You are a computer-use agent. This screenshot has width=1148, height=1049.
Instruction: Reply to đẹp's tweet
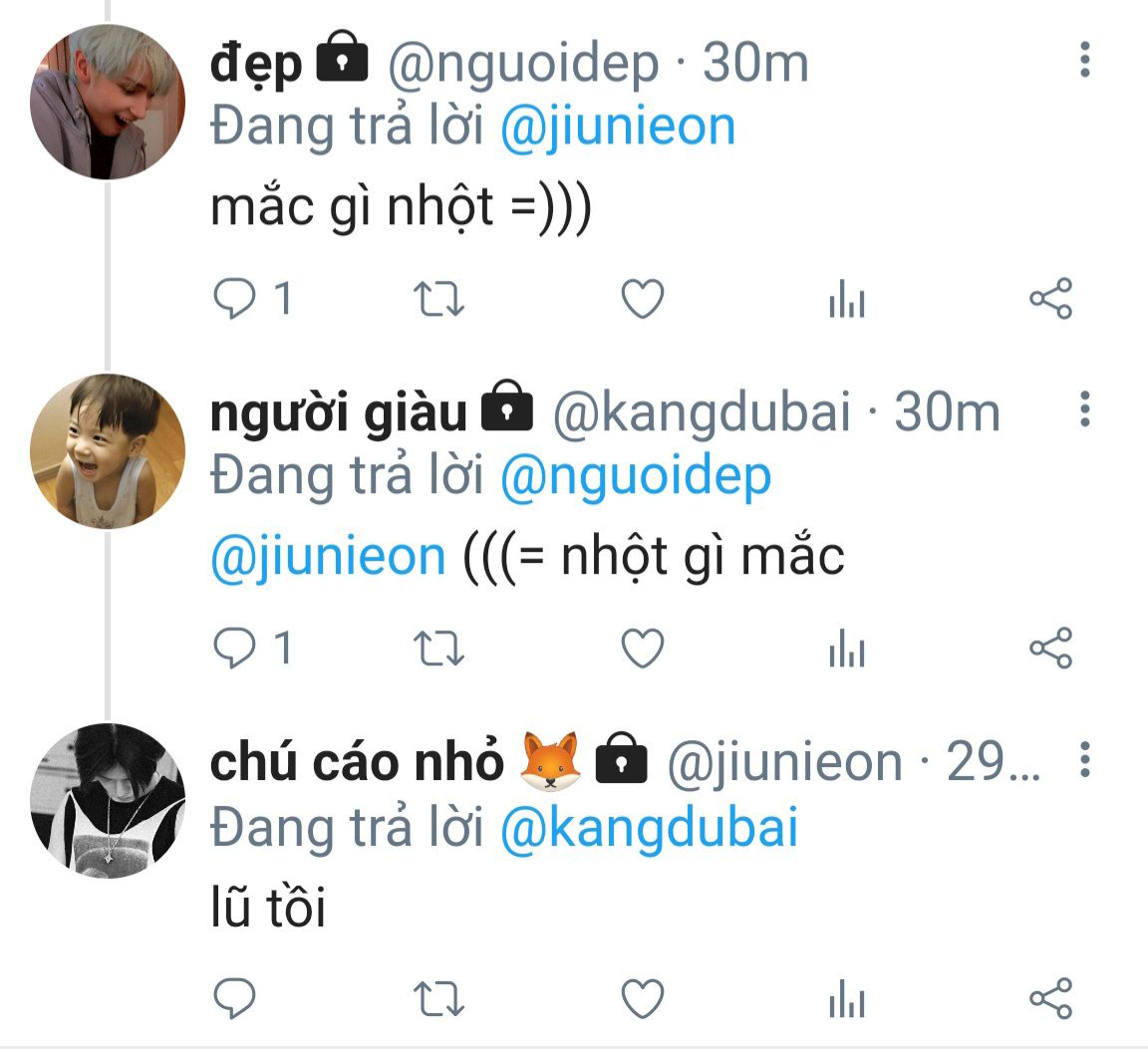click(x=235, y=299)
